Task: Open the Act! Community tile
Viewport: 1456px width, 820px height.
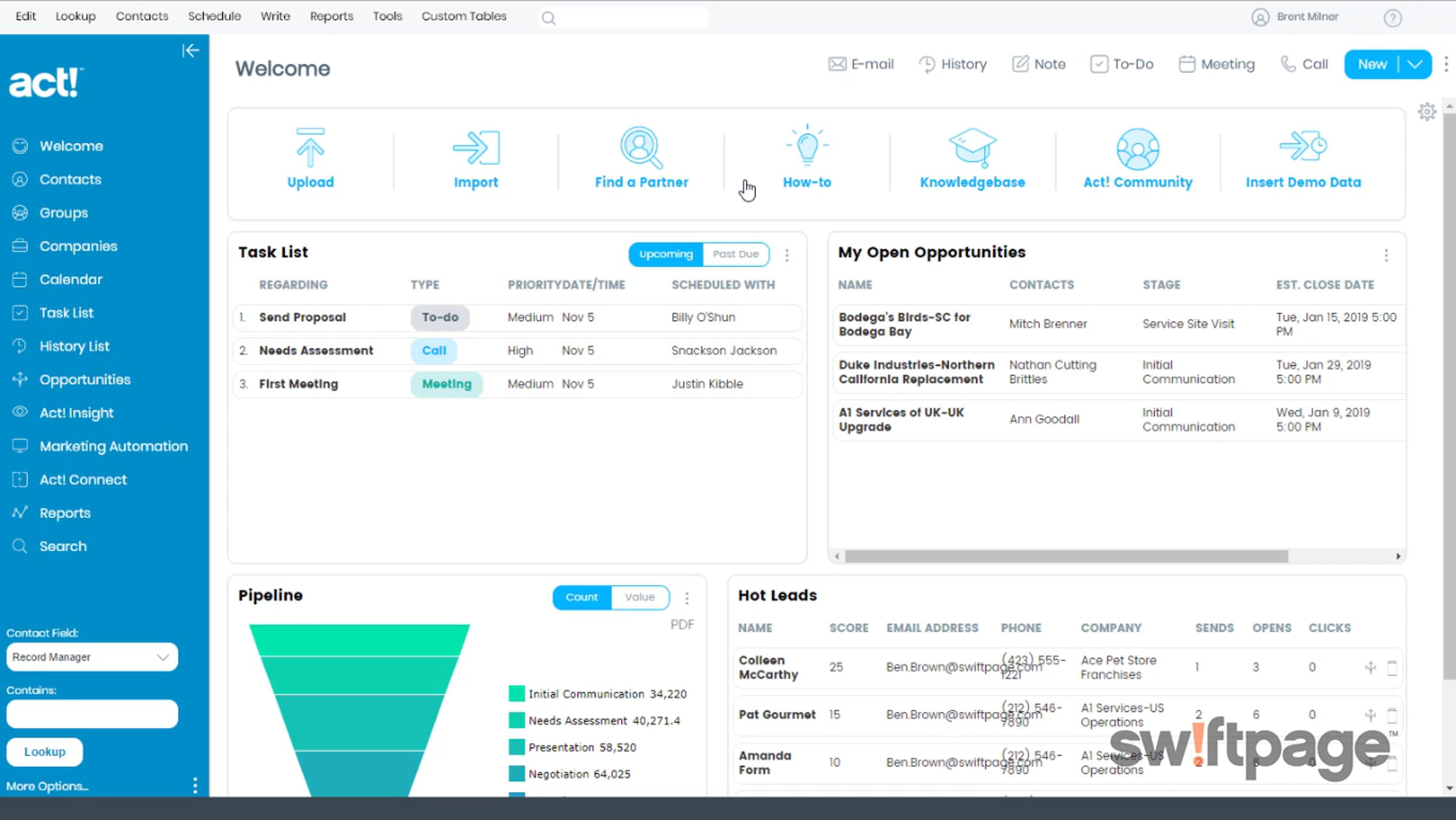Action: [x=1138, y=158]
